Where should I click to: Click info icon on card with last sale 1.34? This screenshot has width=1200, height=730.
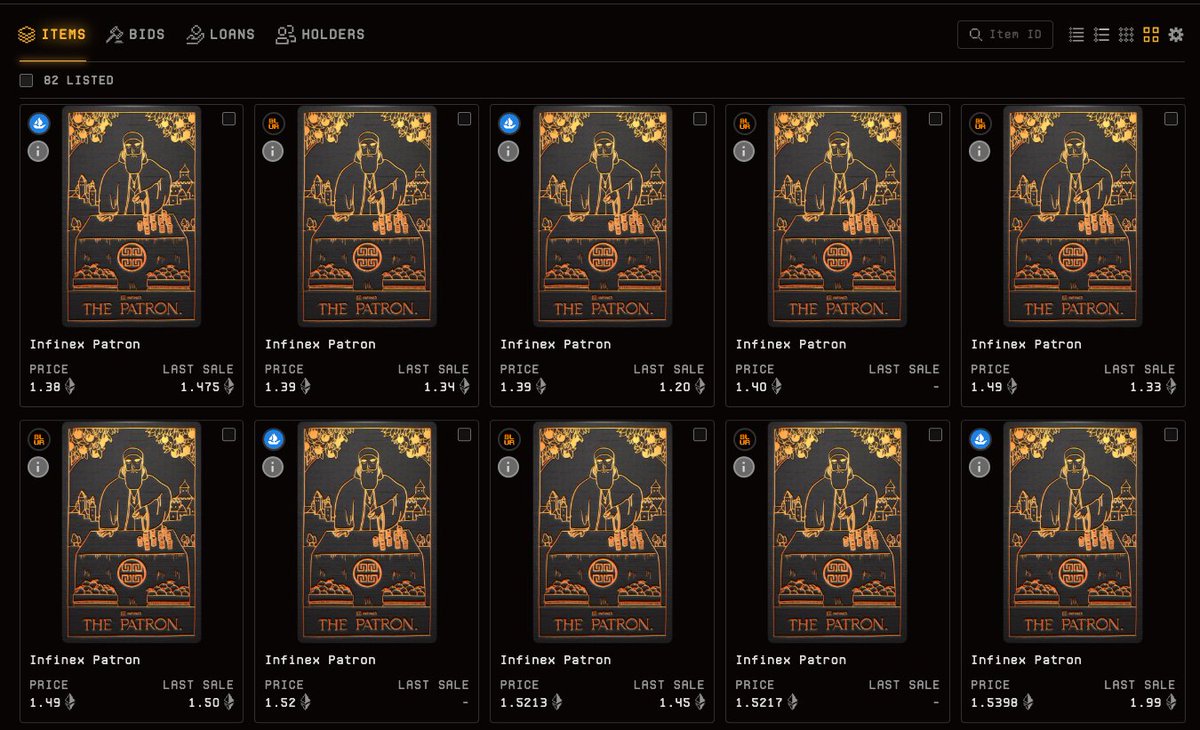coord(273,151)
